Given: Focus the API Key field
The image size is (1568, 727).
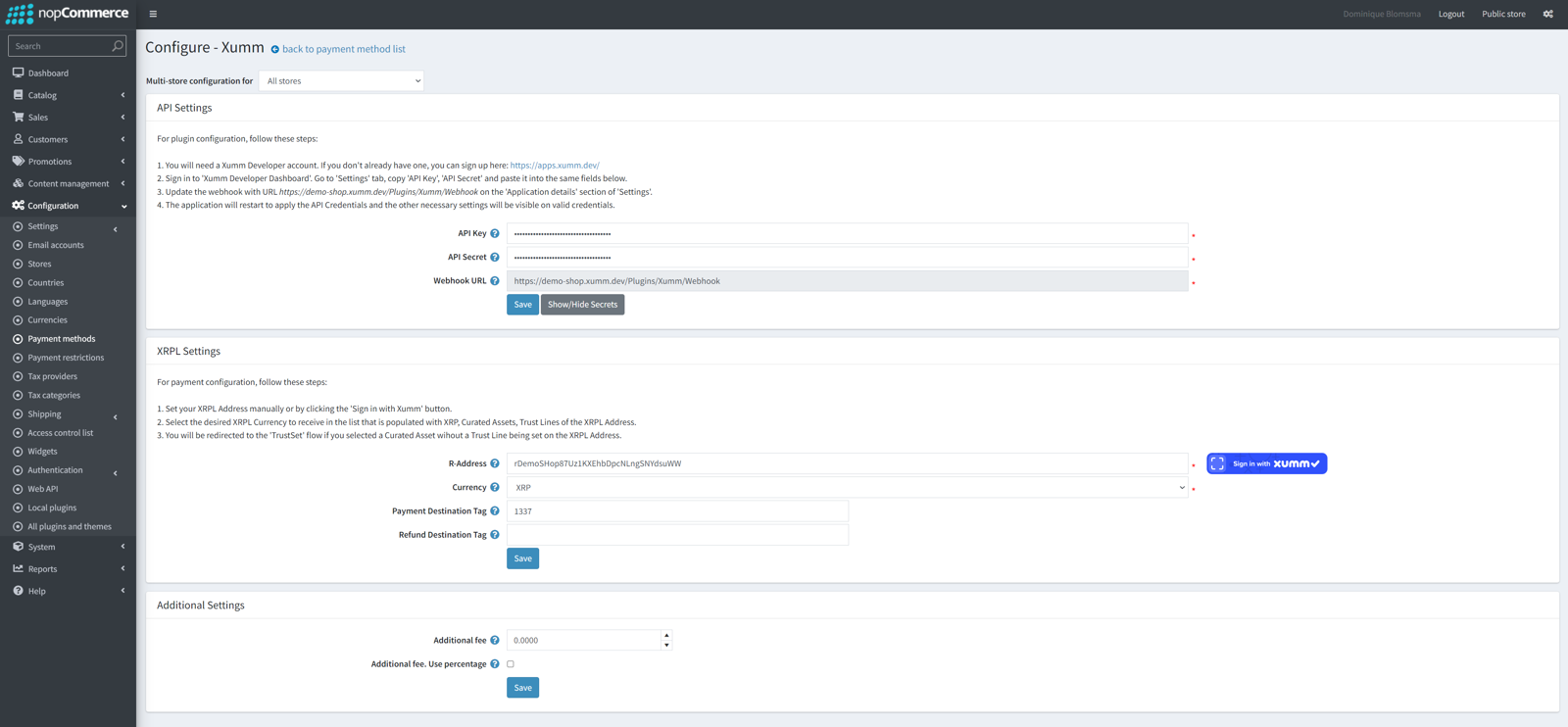Looking at the screenshot, I should [x=848, y=233].
